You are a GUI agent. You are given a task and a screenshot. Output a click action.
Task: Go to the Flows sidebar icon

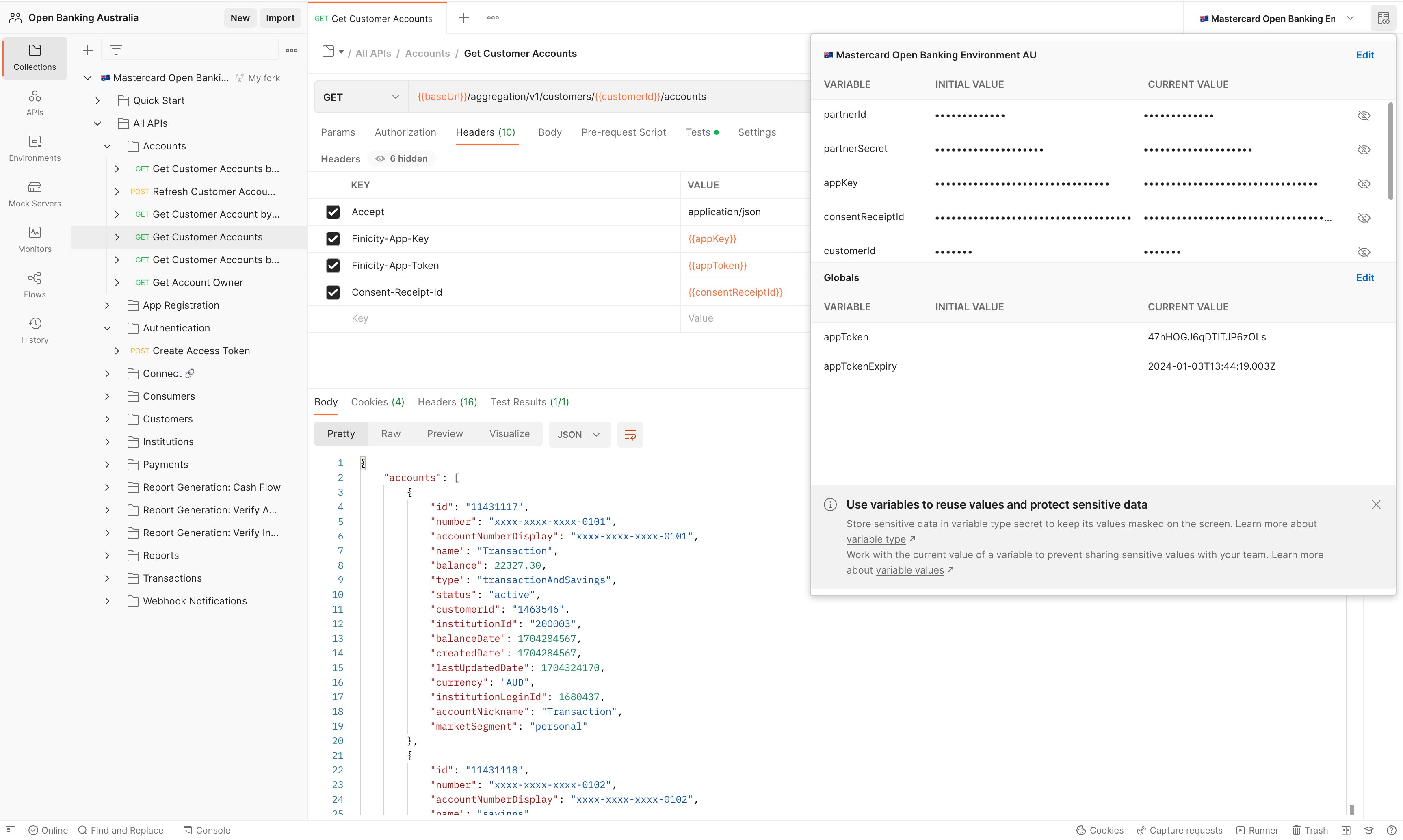pyautogui.click(x=35, y=285)
